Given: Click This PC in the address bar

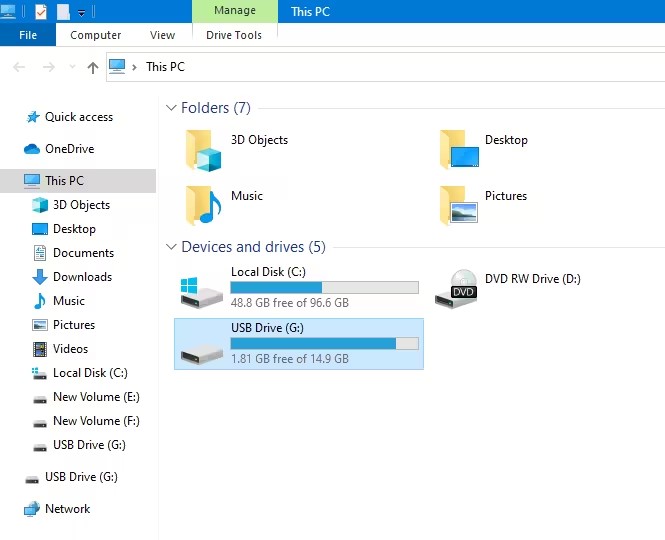Looking at the screenshot, I should [x=165, y=67].
